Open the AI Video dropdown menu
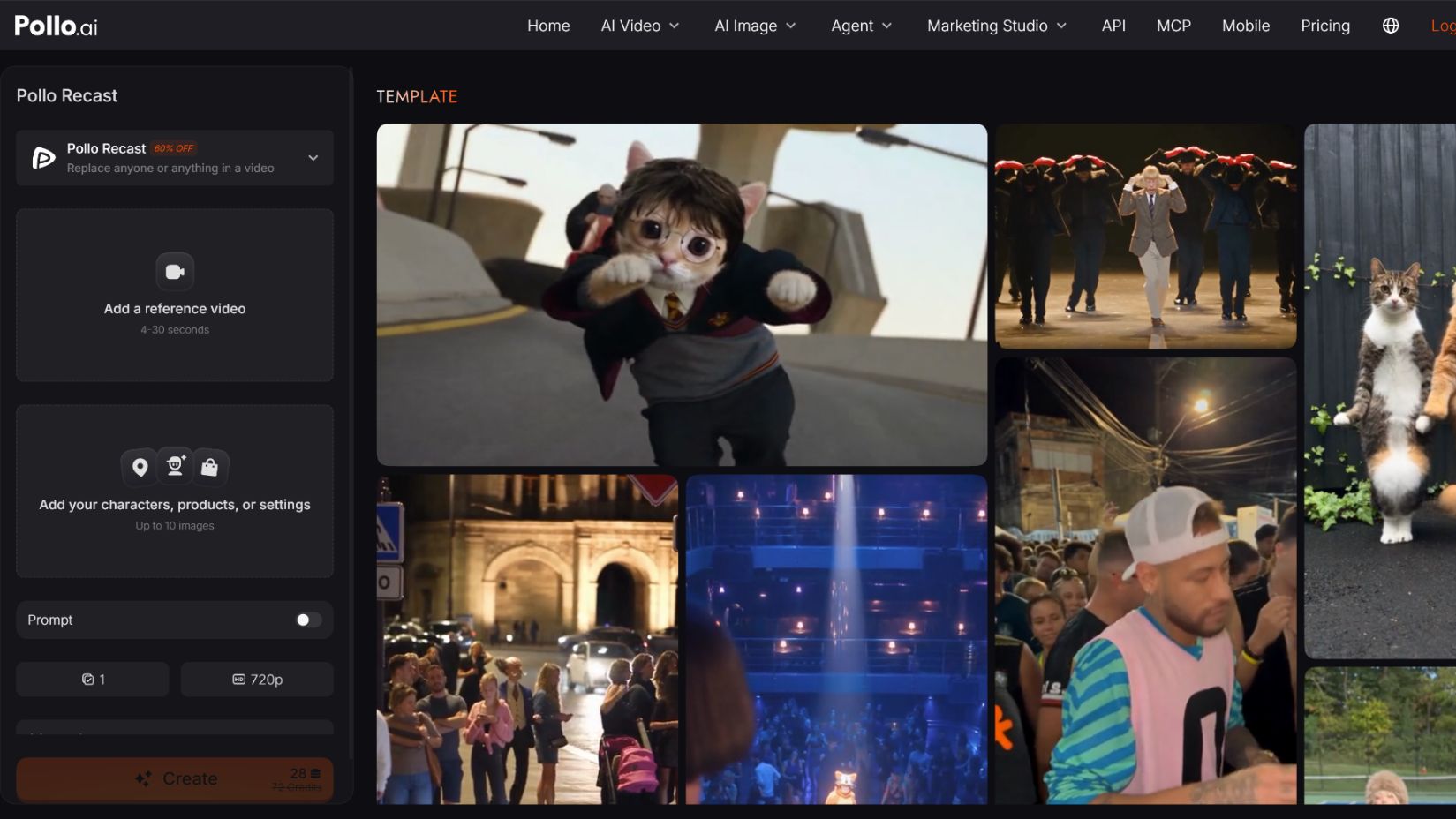This screenshot has width=1456, height=819. (640, 26)
